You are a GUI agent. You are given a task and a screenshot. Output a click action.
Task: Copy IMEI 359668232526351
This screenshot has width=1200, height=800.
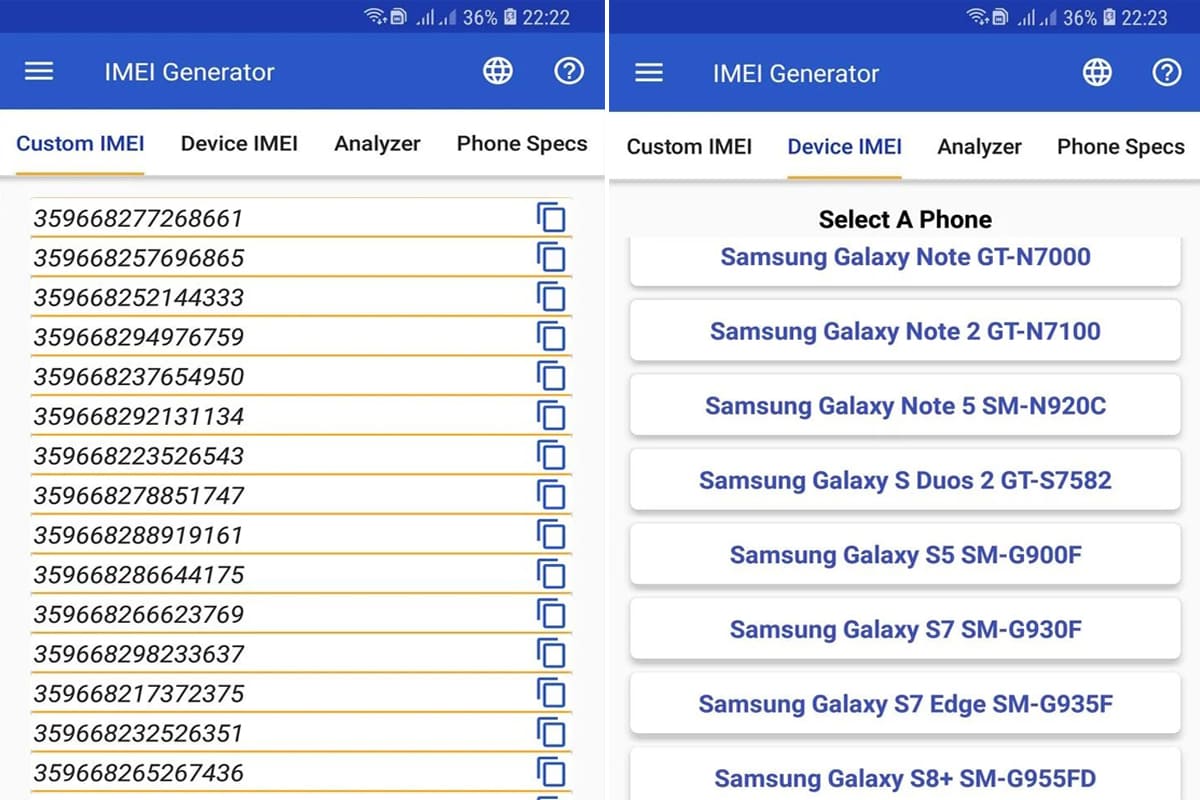(551, 732)
